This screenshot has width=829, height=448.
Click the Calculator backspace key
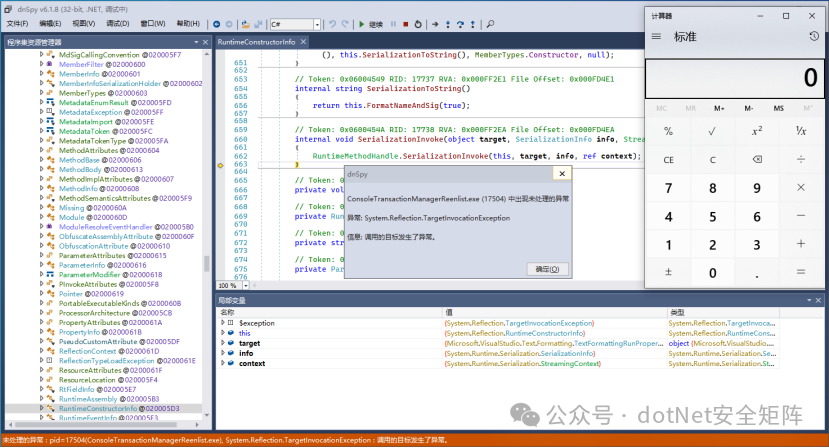(x=757, y=159)
